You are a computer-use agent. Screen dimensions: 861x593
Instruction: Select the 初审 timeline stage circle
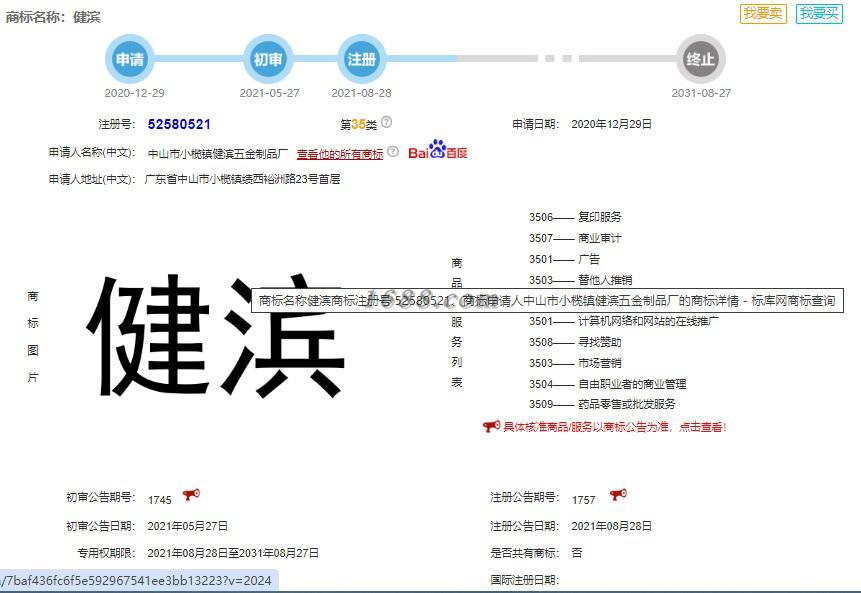point(268,59)
